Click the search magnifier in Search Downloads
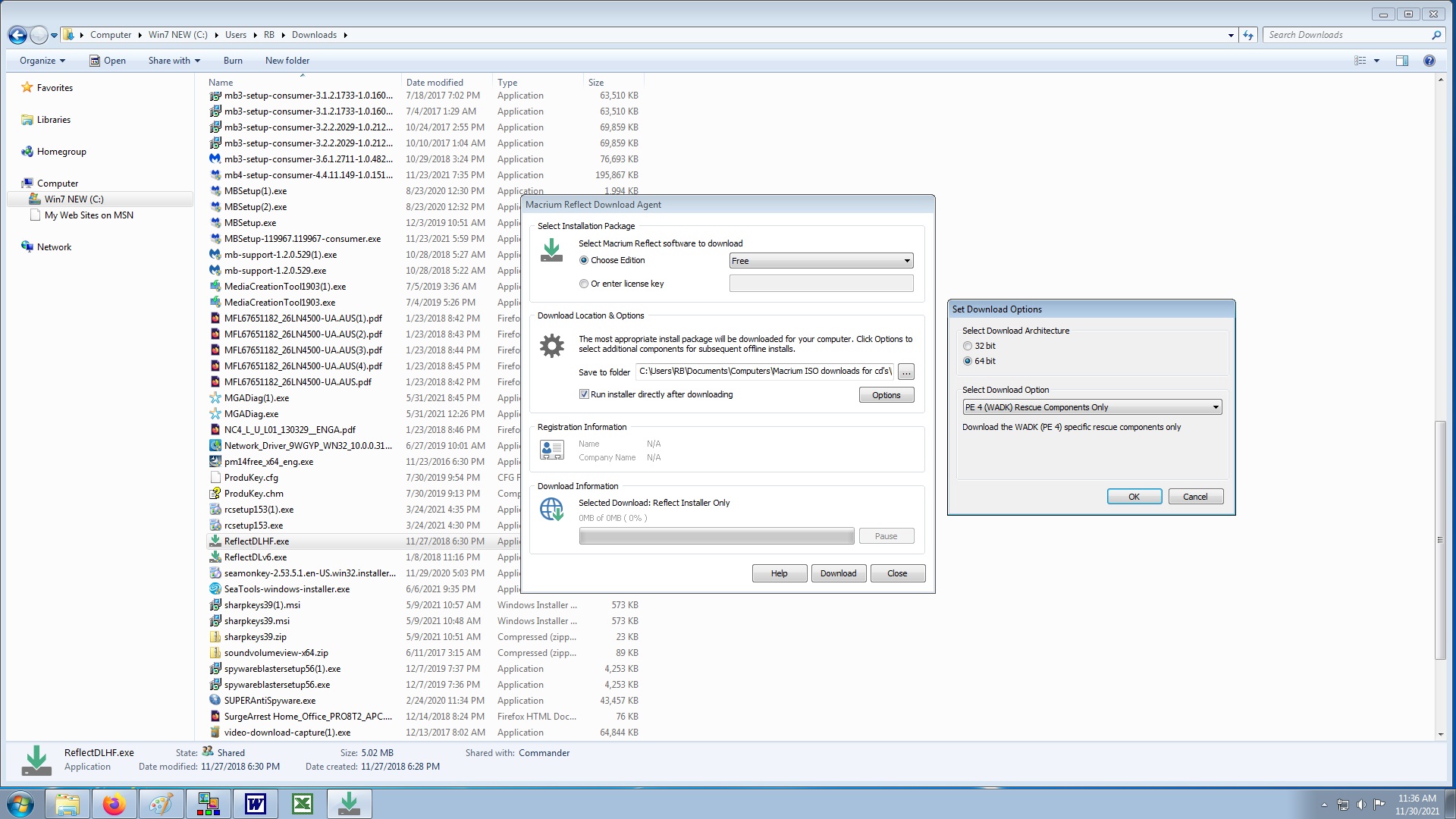This screenshot has height=819, width=1456. coord(1436,35)
